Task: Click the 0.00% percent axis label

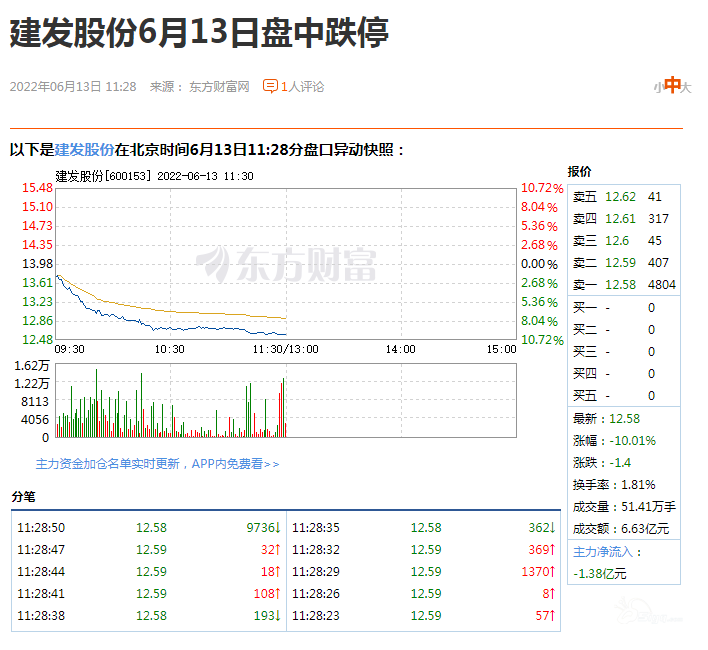Action: pyautogui.click(x=539, y=264)
